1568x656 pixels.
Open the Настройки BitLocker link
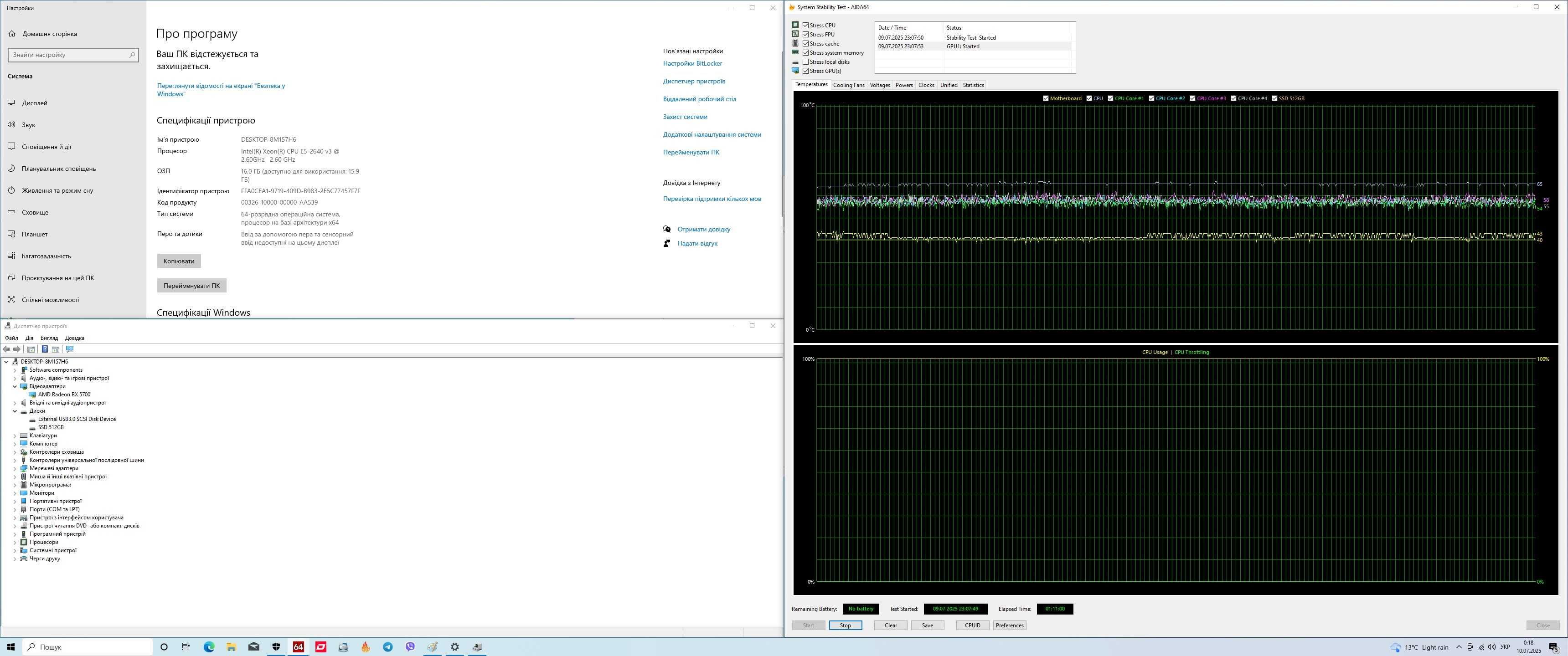693,63
